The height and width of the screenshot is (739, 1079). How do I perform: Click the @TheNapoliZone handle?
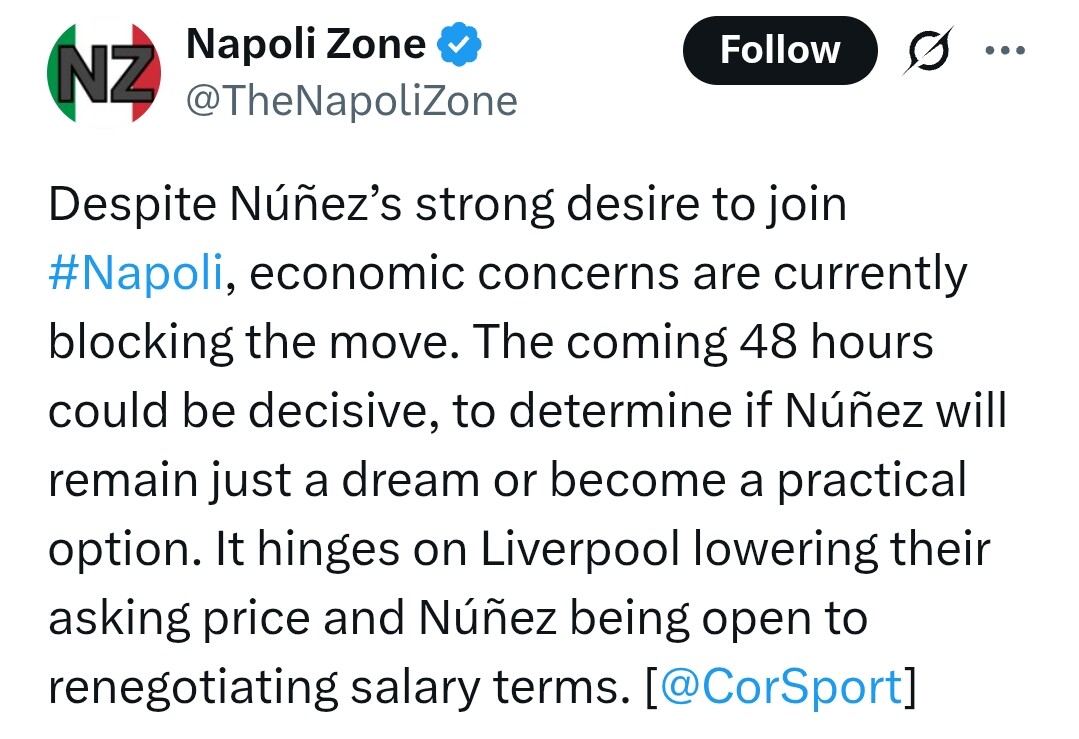pyautogui.click(x=352, y=100)
